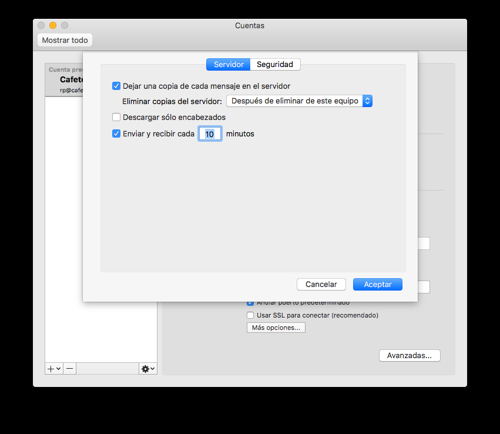Viewport: 500px width, 434px height.
Task: Uncheck Dejar una copia de cada mensaje
Action: (116, 86)
